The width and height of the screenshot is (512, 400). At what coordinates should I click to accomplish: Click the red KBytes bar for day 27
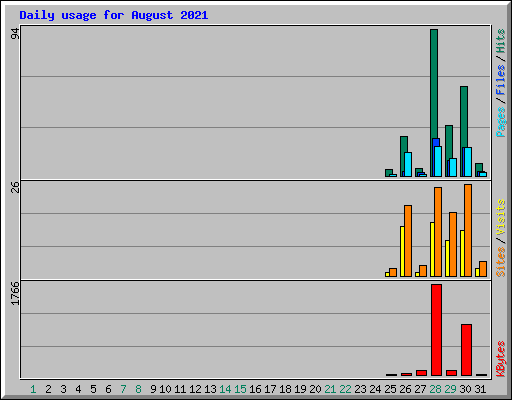click(x=421, y=373)
